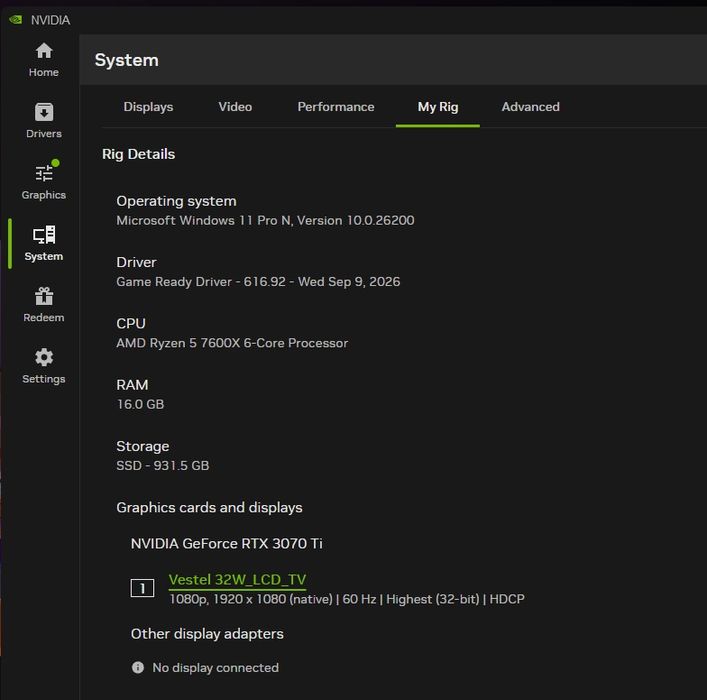
Task: Switch to the Performance tab
Action: 336,107
